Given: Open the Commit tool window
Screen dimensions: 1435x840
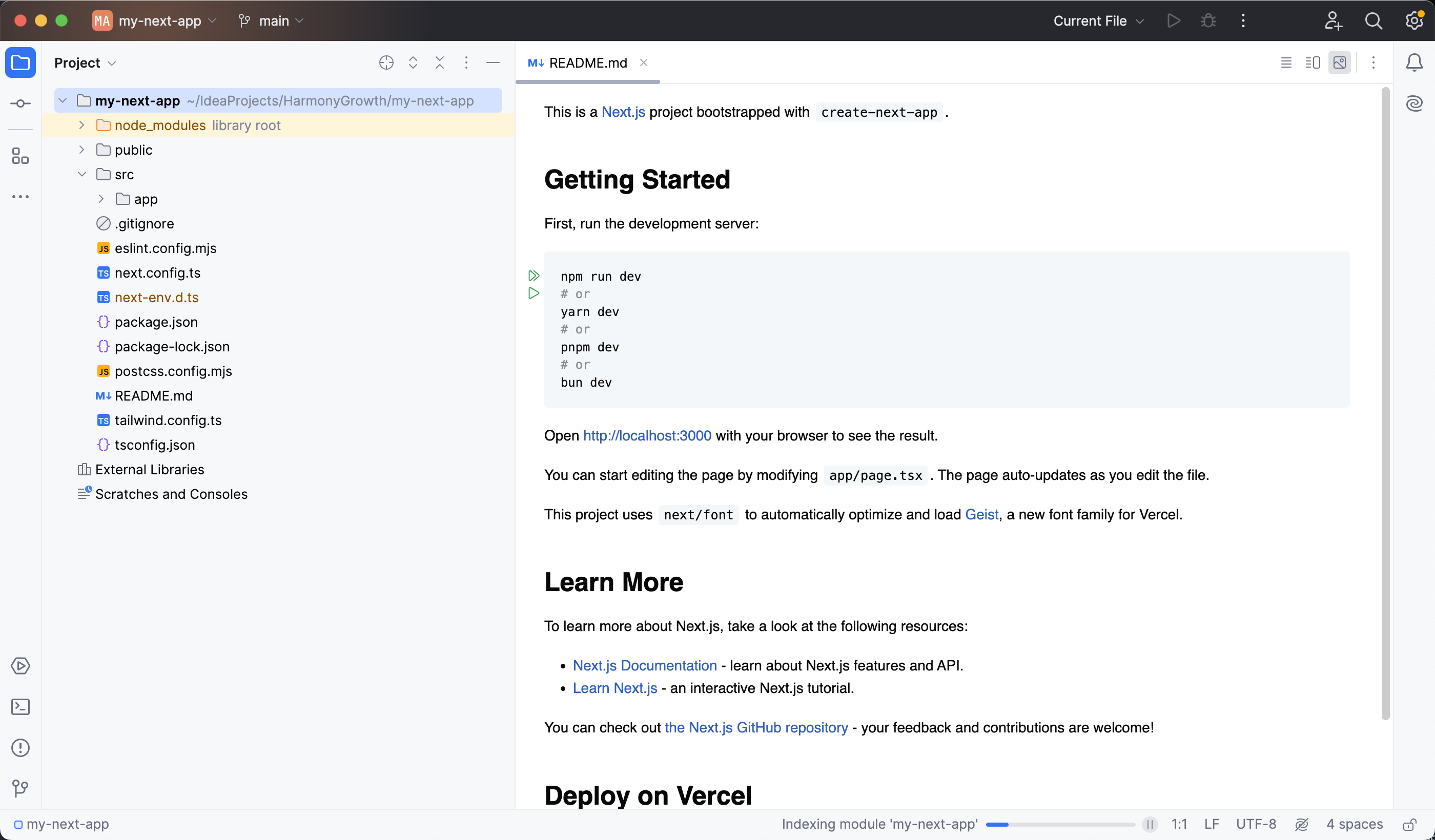Looking at the screenshot, I should tap(20, 103).
